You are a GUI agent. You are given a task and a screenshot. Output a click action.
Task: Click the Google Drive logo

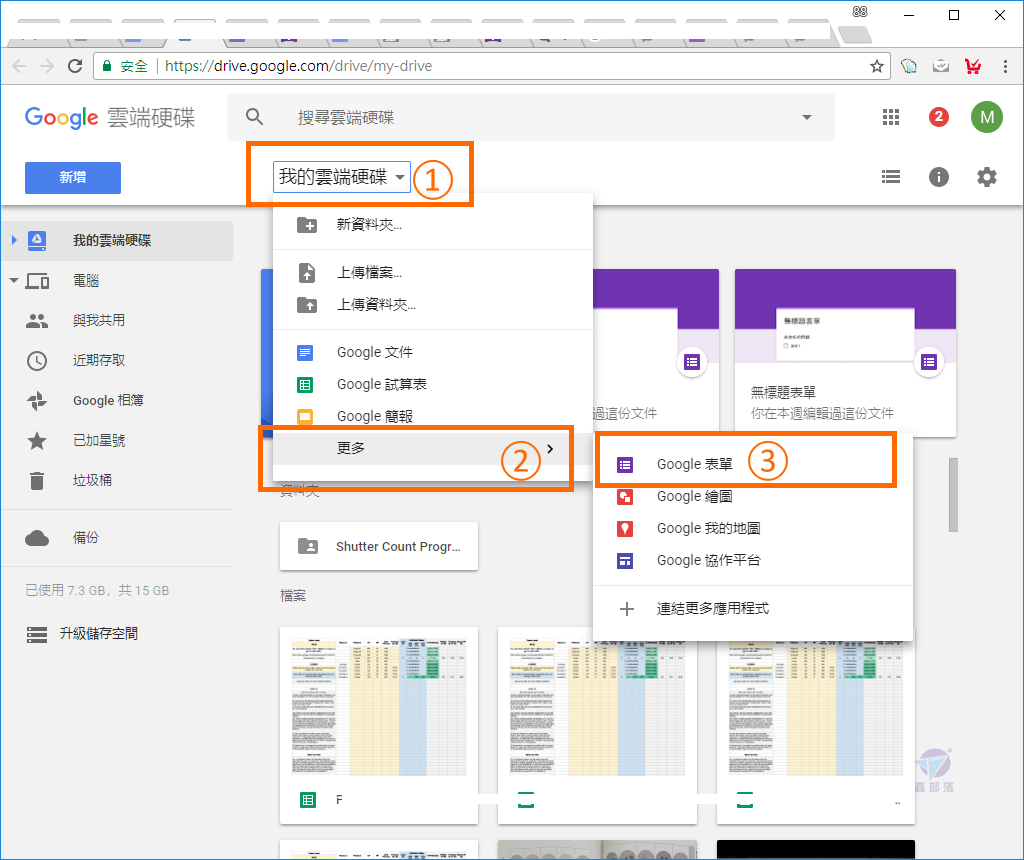click(x=110, y=118)
